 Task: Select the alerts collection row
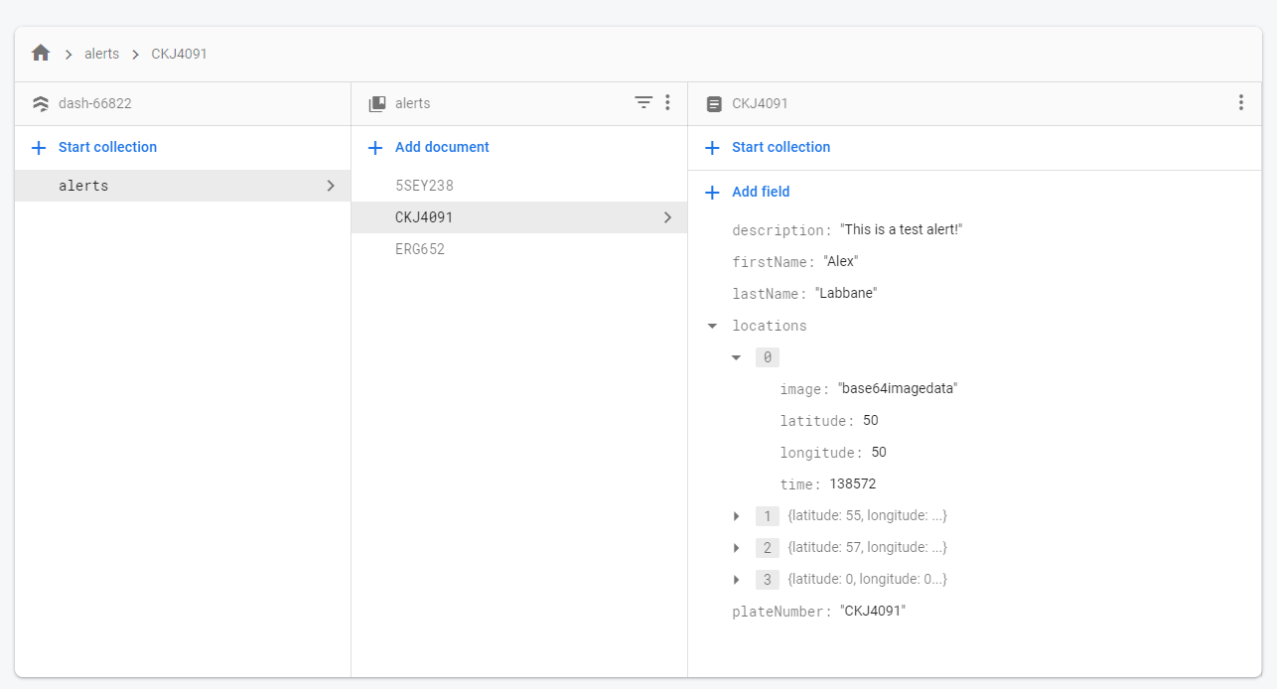tap(182, 186)
